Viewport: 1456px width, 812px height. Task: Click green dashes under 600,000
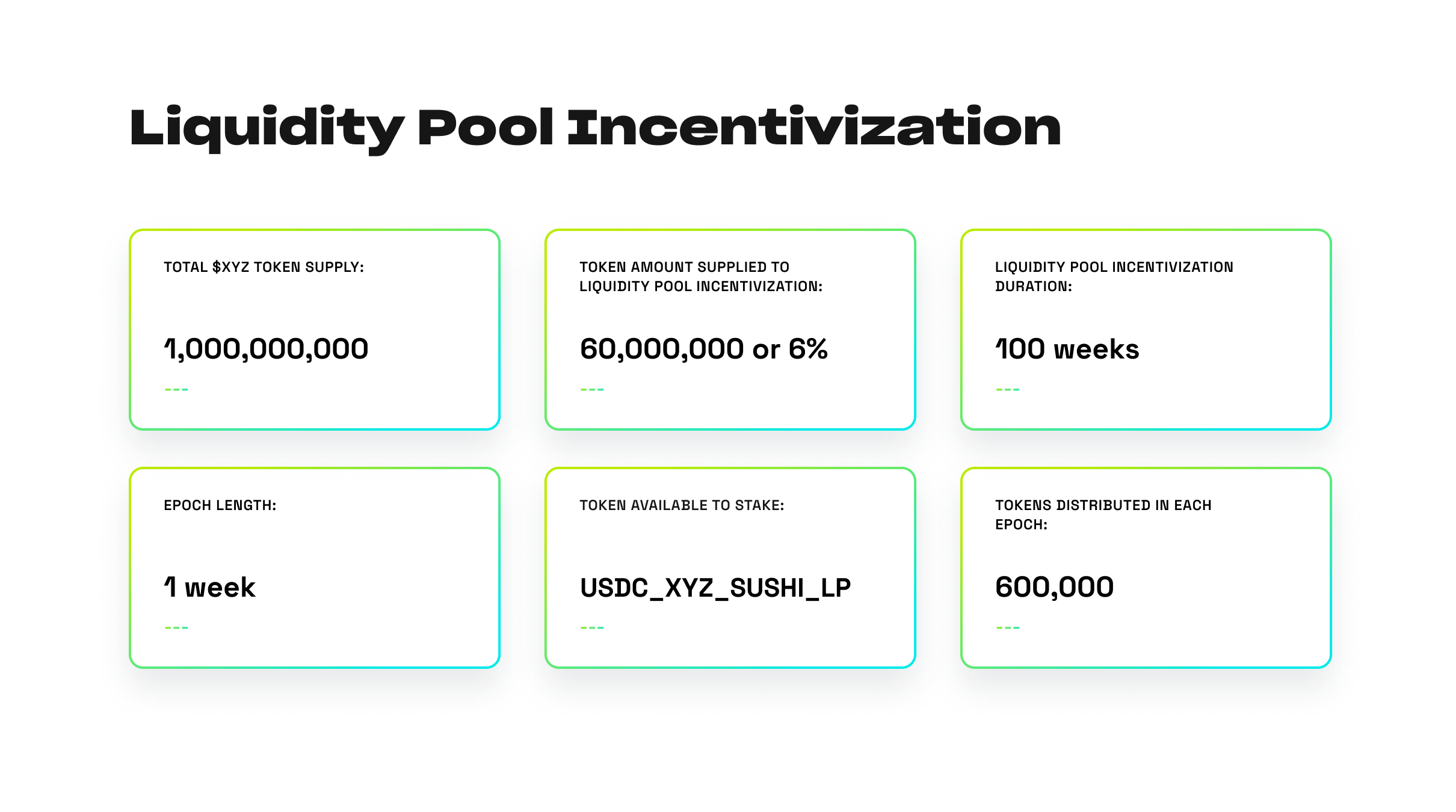[x=1008, y=628]
